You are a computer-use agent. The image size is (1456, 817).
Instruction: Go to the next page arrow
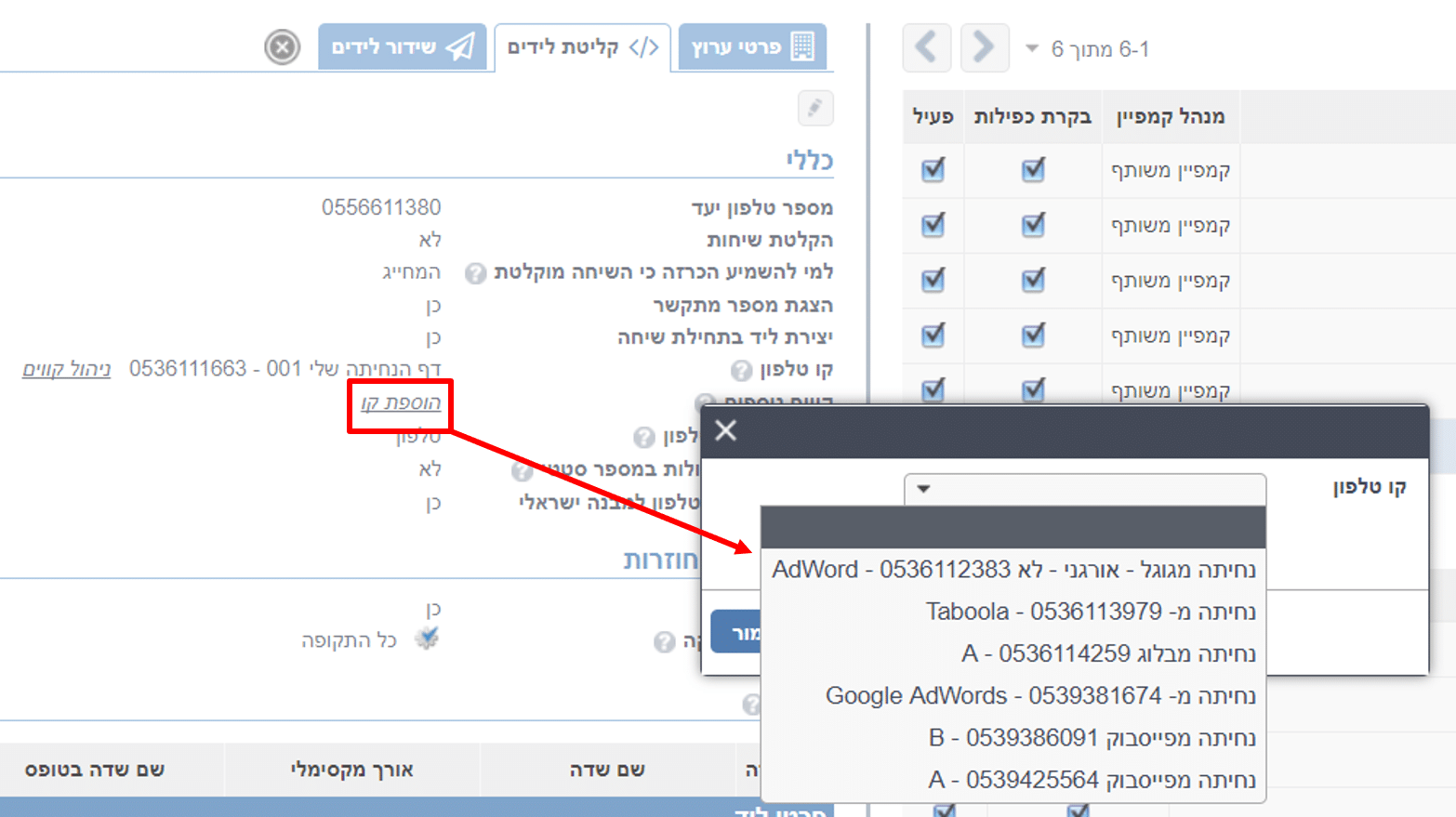tap(985, 47)
